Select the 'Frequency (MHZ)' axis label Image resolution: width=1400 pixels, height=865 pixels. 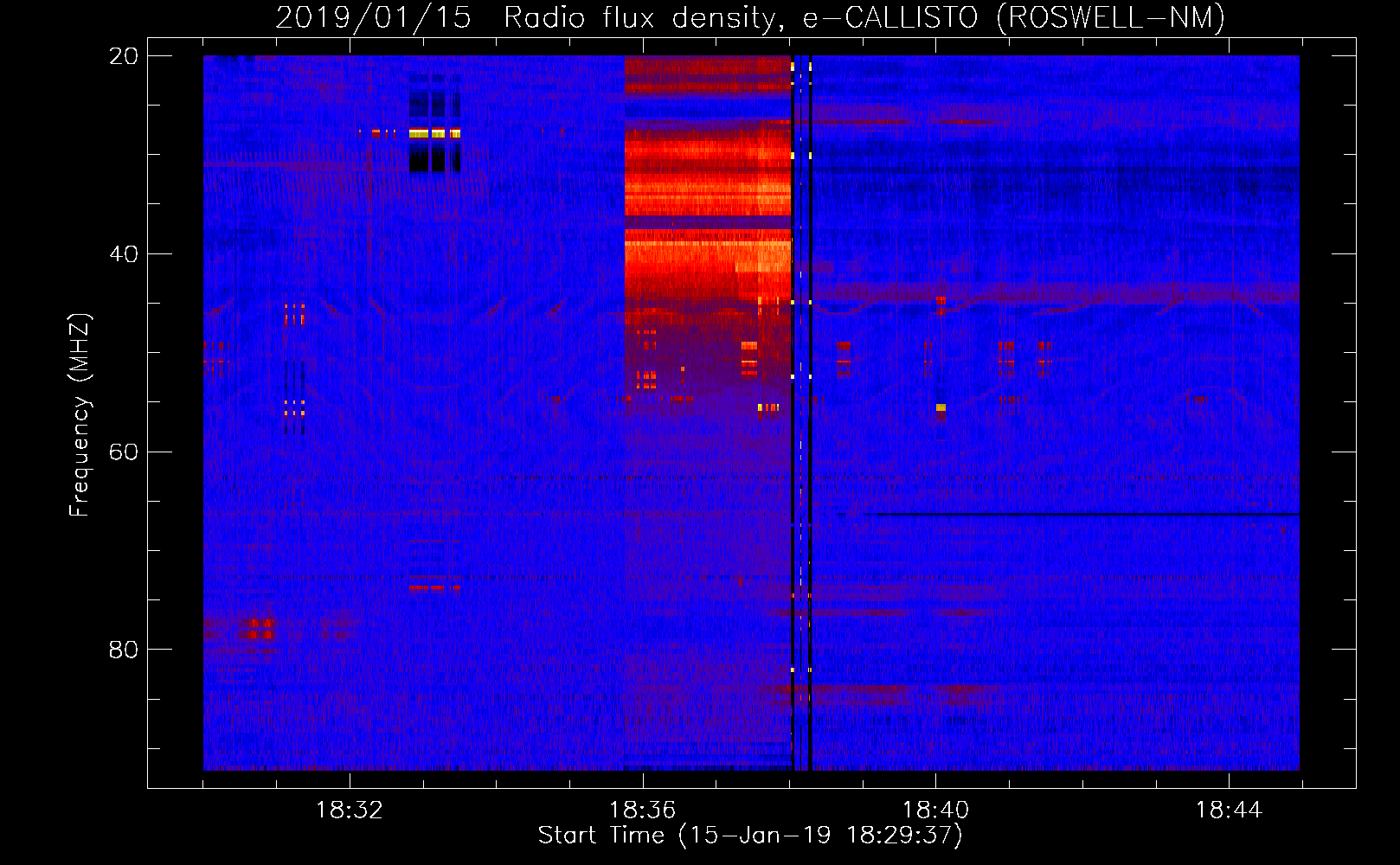79,414
